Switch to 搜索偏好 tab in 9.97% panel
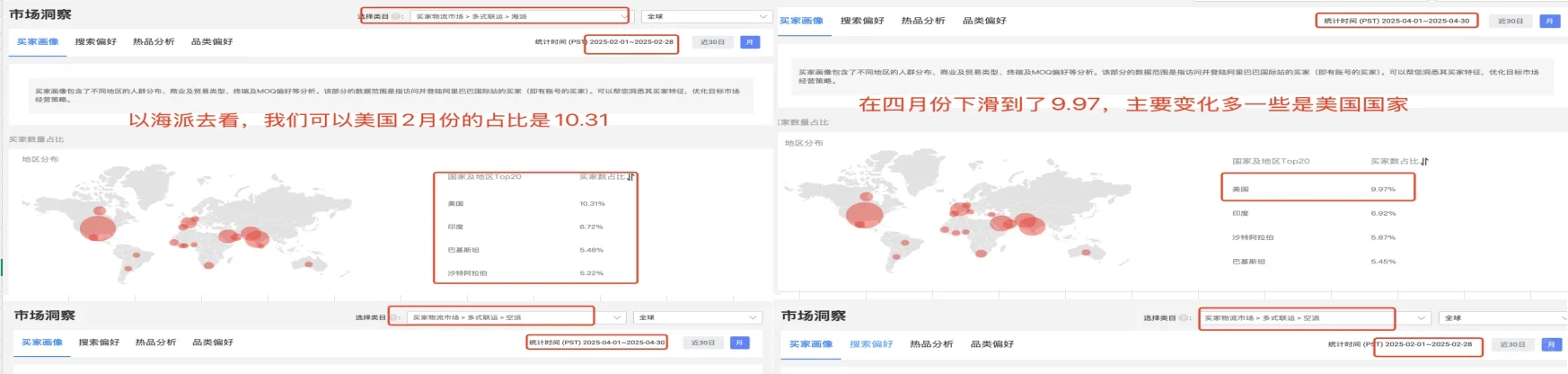Image resolution: width=1568 pixels, height=374 pixels. (862, 21)
